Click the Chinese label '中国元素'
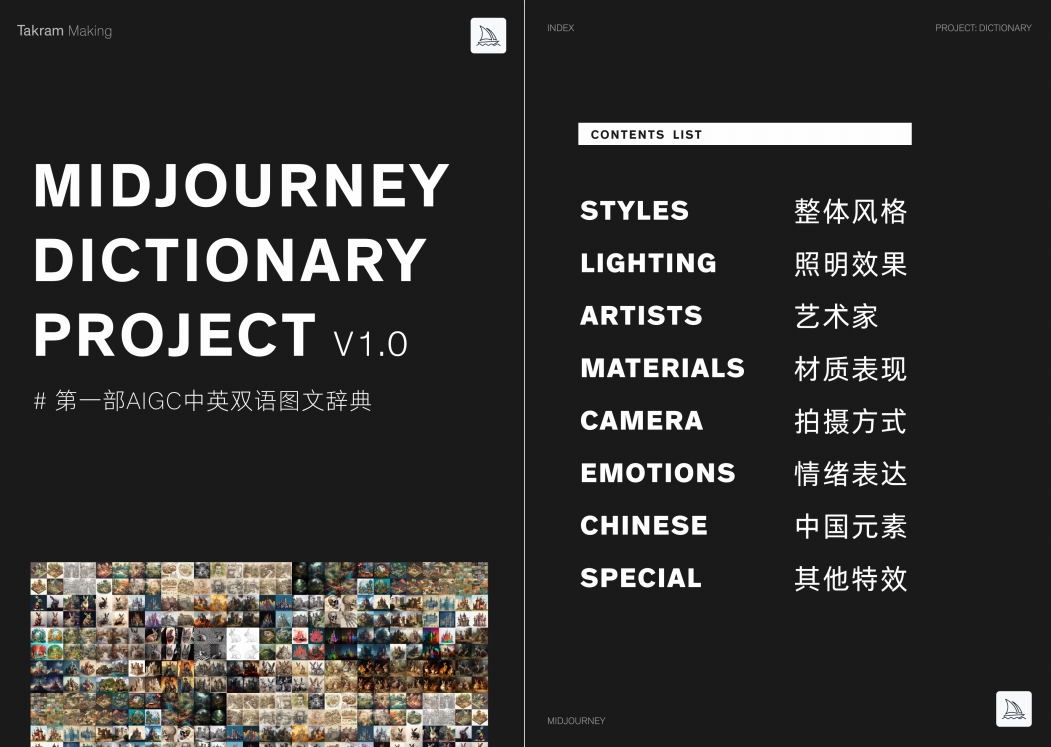 [851, 526]
